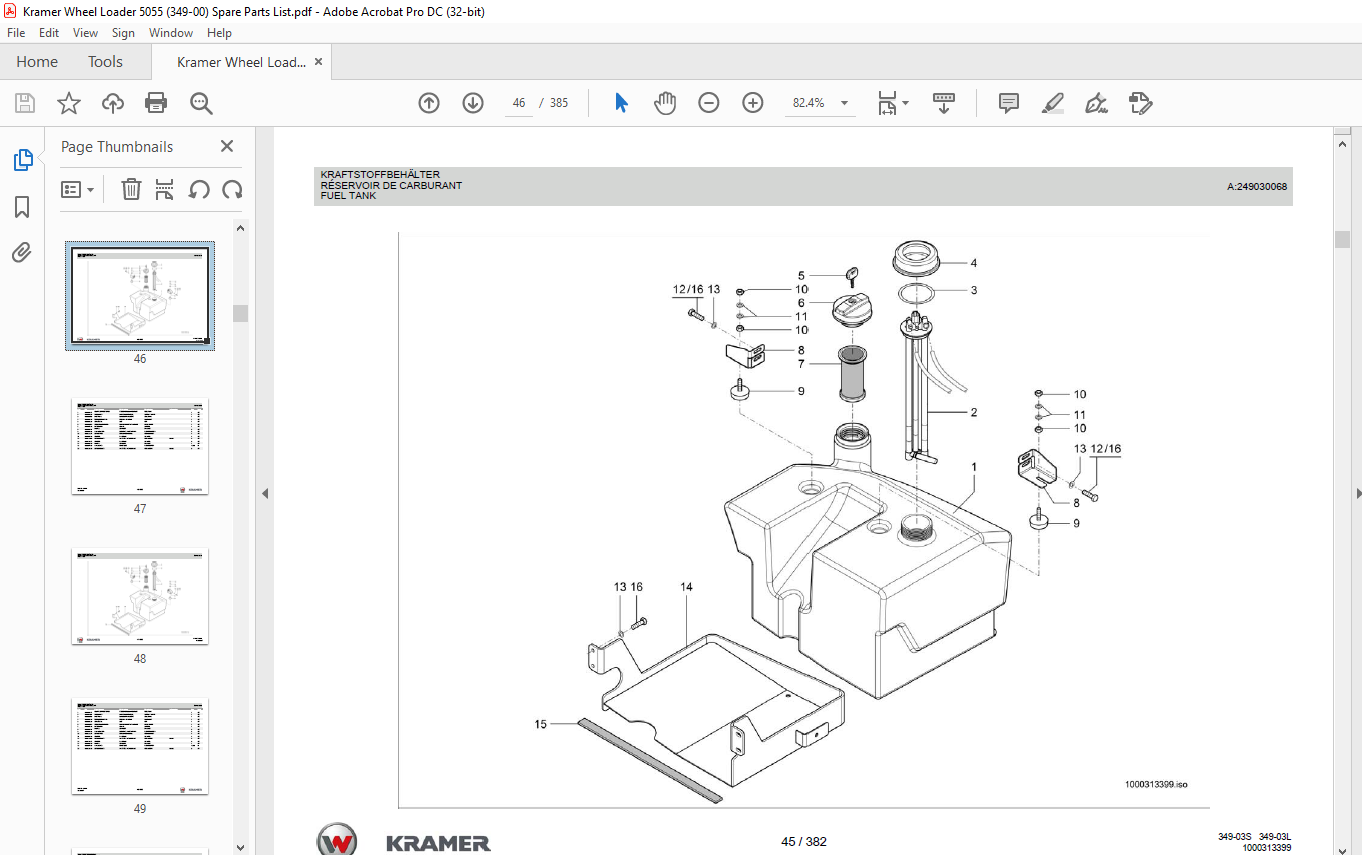The width and height of the screenshot is (1362, 855).
Task: Open the fit page options icon
Action: pyautogui.click(x=887, y=103)
